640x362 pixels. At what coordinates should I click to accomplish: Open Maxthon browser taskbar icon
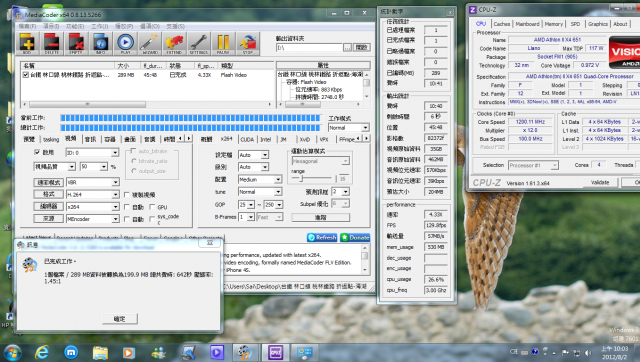point(71,352)
